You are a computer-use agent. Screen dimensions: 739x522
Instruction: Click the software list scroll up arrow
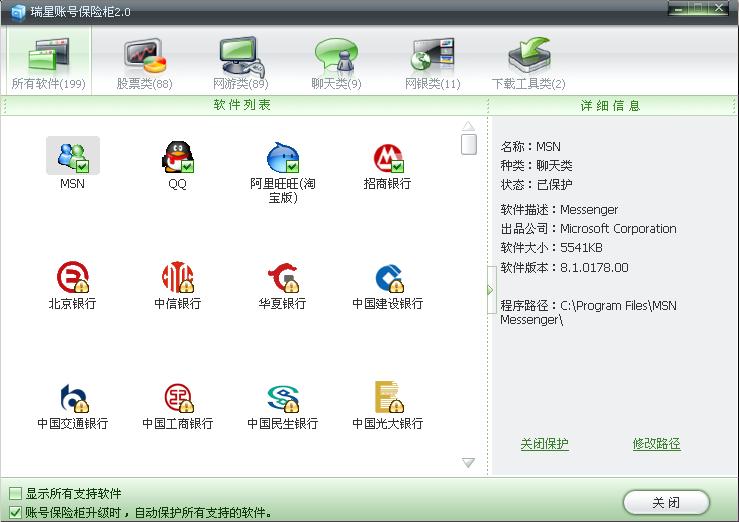point(468,126)
